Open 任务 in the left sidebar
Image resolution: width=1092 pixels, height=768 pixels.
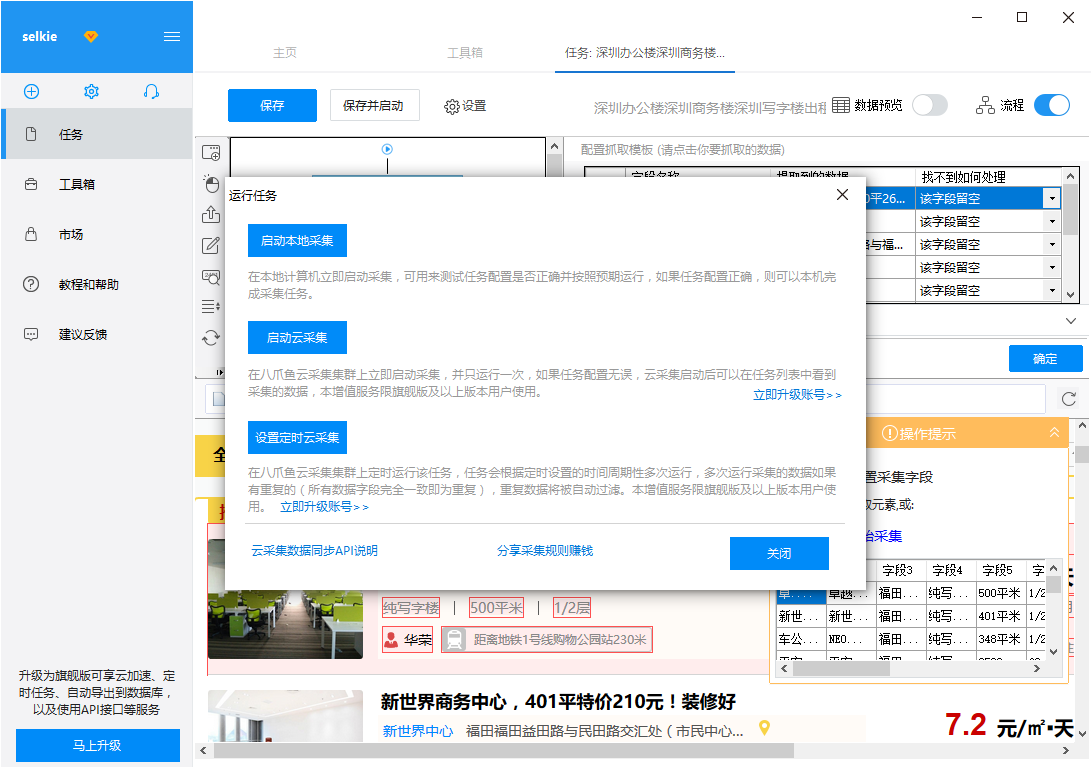pos(98,134)
